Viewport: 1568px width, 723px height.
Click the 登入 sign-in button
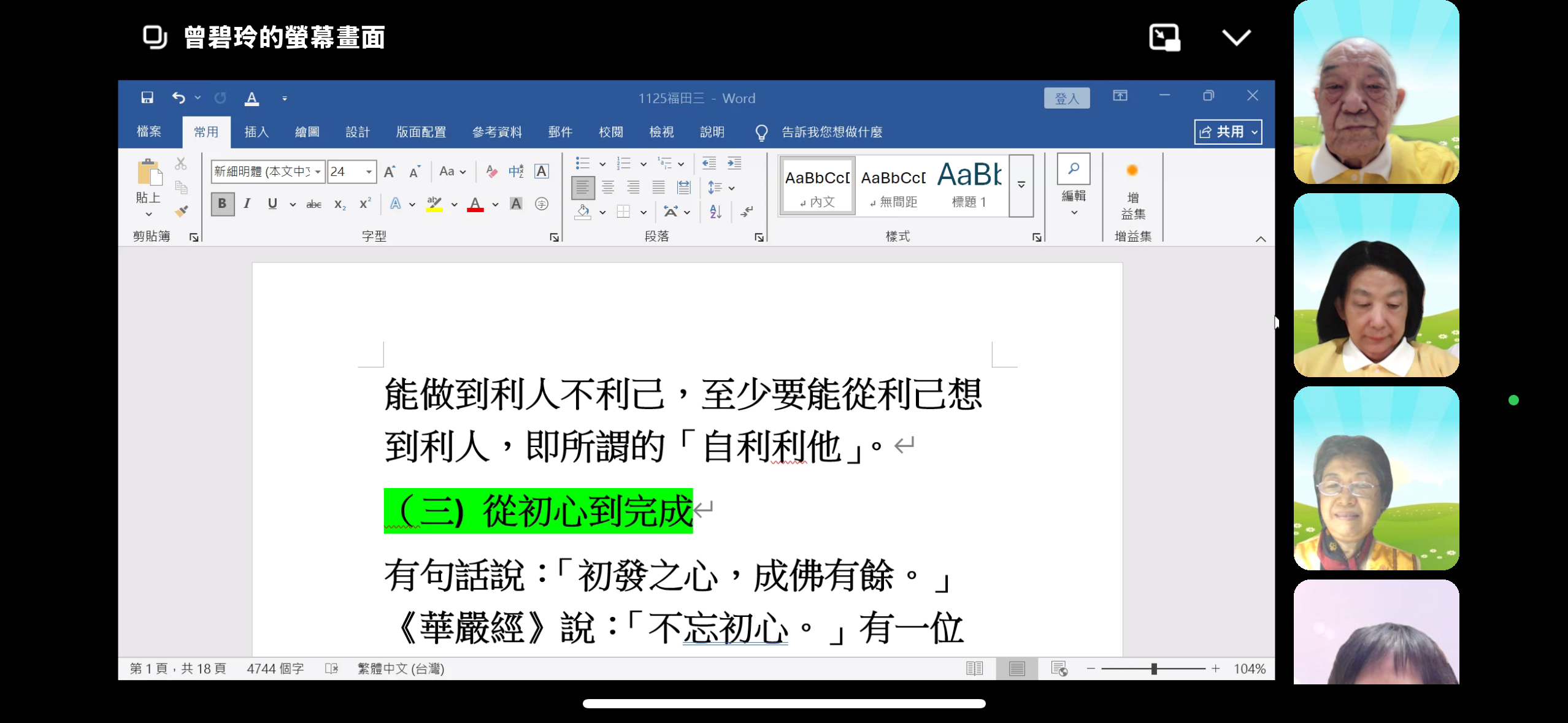1067,98
